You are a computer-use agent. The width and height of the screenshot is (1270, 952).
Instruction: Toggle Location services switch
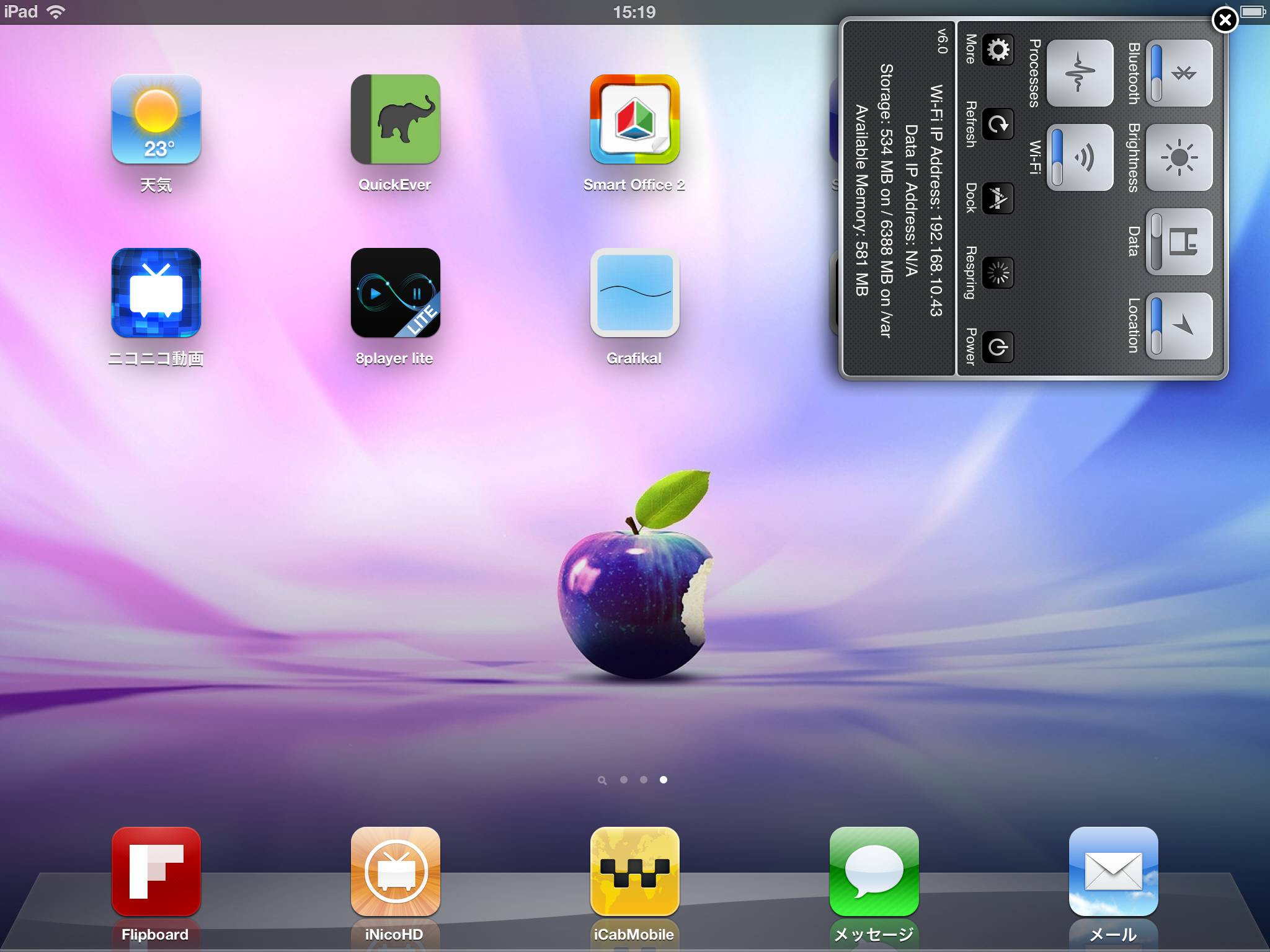pyautogui.click(x=1178, y=326)
